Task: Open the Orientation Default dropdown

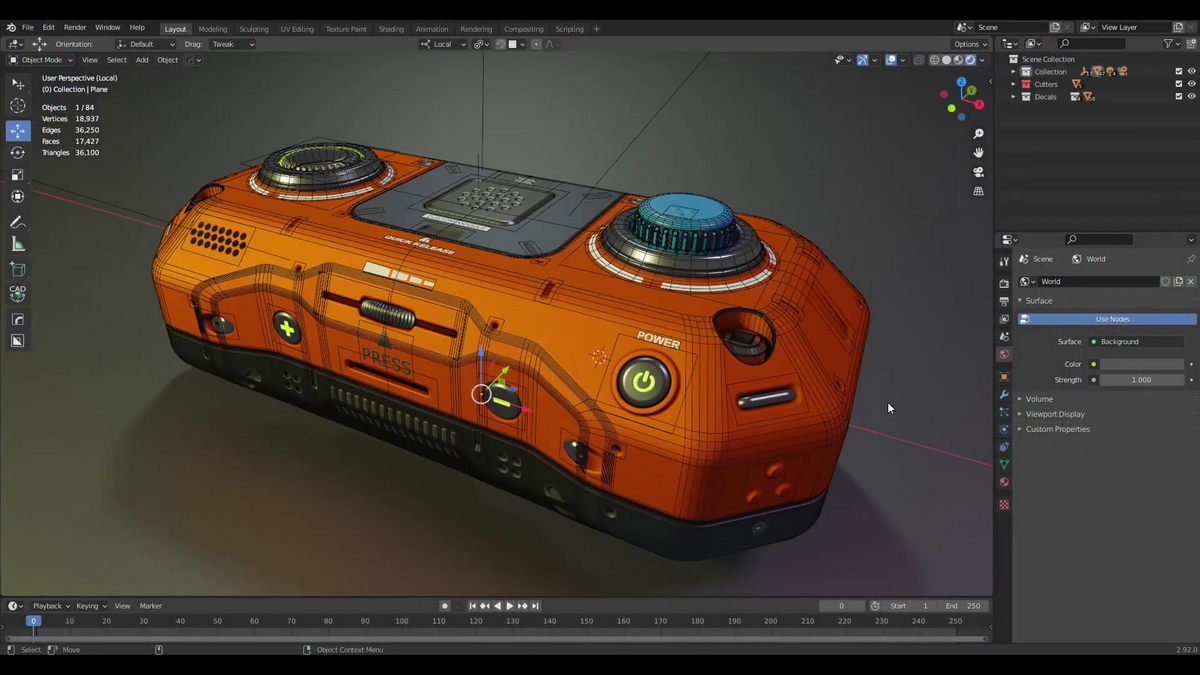Action: [145, 44]
